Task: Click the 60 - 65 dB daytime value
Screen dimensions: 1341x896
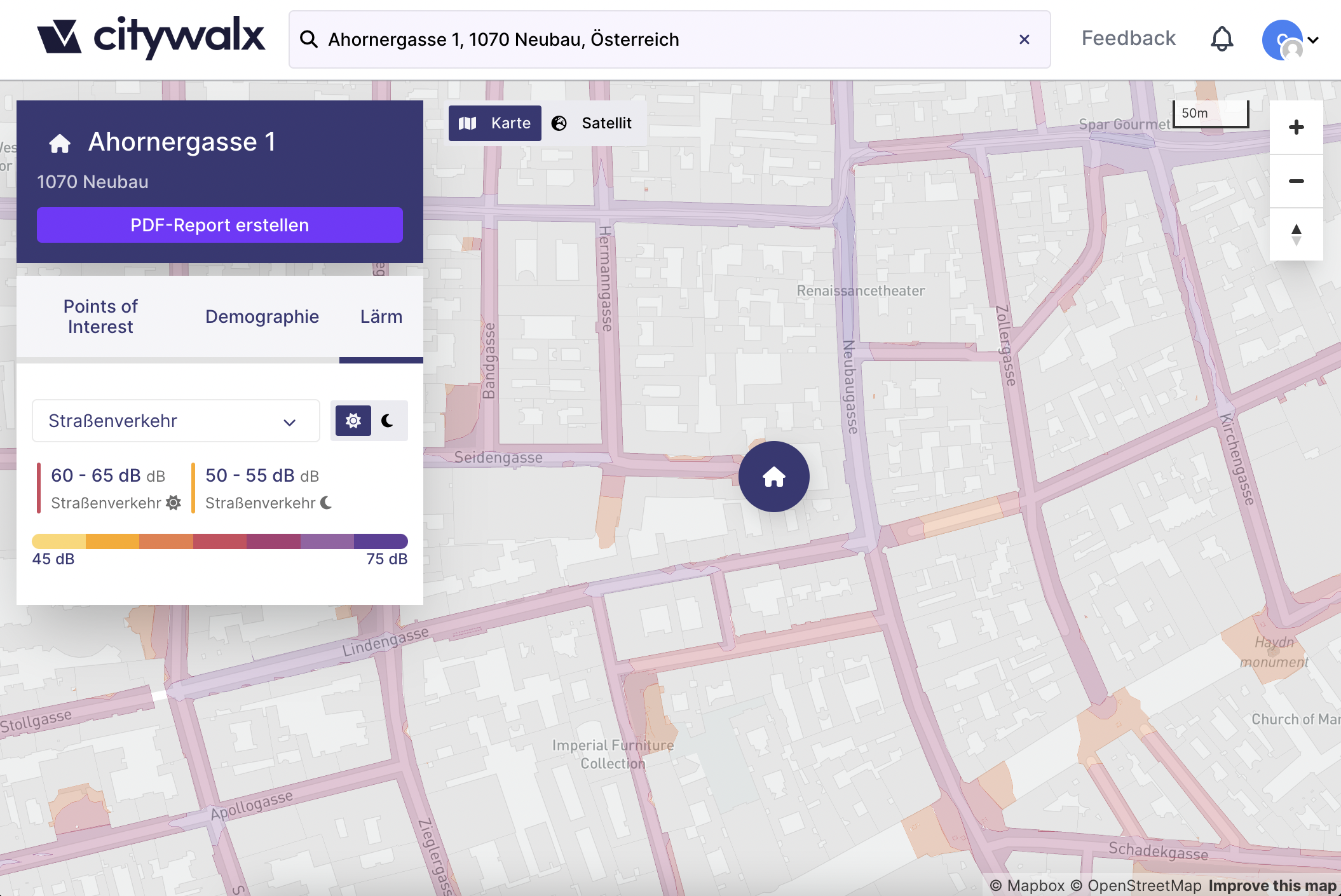Action: 95,475
